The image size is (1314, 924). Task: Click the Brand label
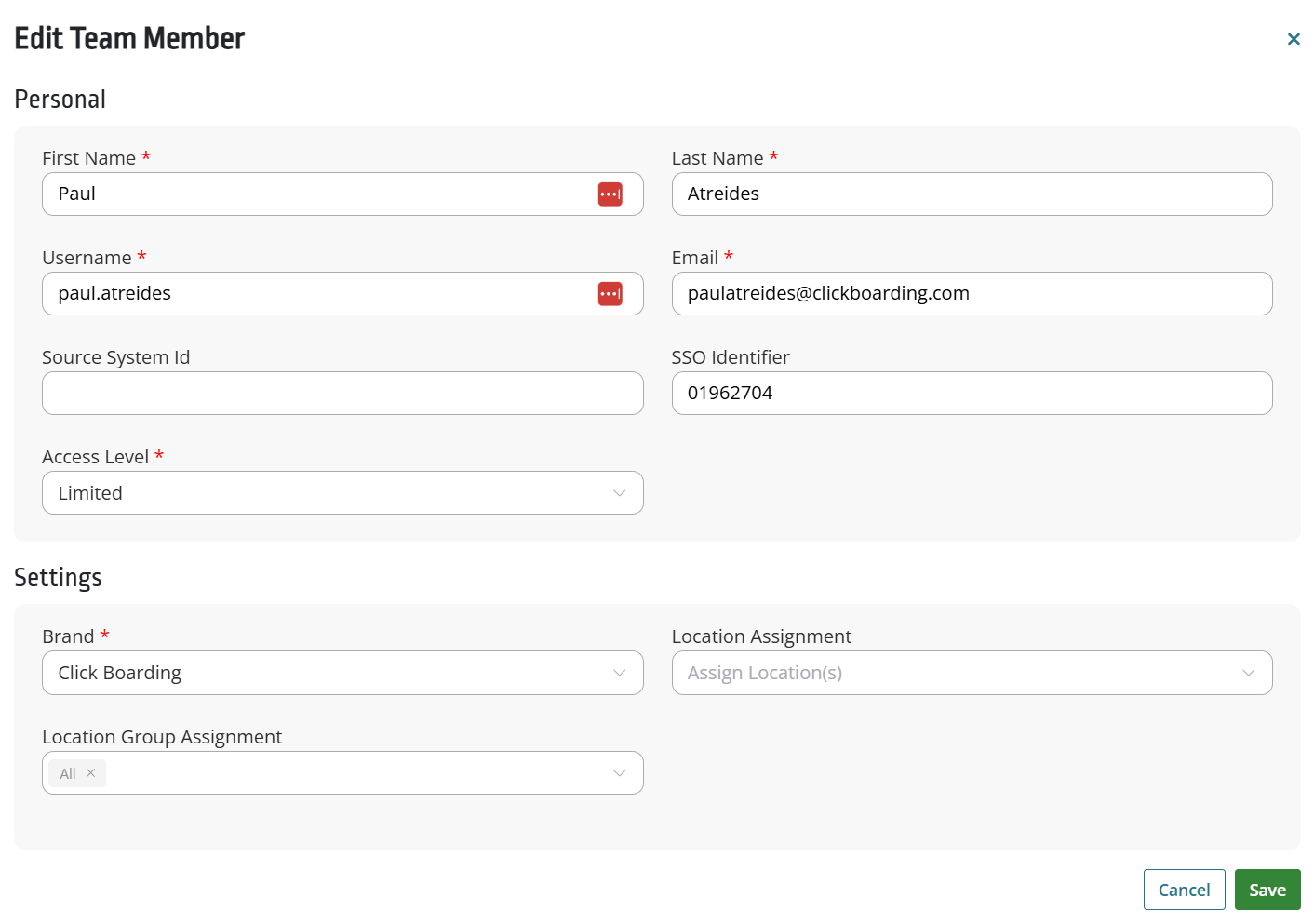[x=68, y=636]
